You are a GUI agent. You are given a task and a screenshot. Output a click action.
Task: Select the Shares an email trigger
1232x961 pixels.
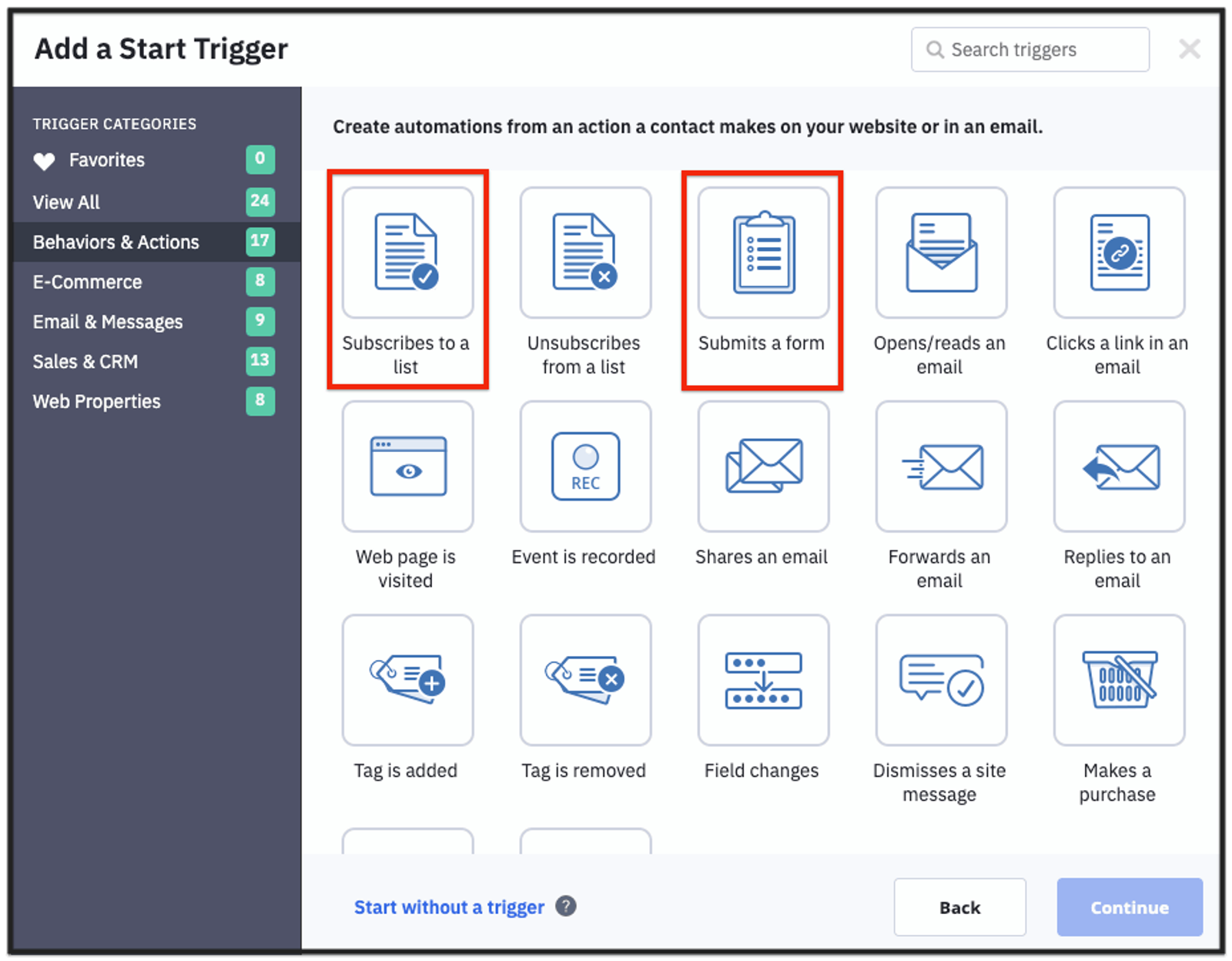pyautogui.click(x=762, y=466)
